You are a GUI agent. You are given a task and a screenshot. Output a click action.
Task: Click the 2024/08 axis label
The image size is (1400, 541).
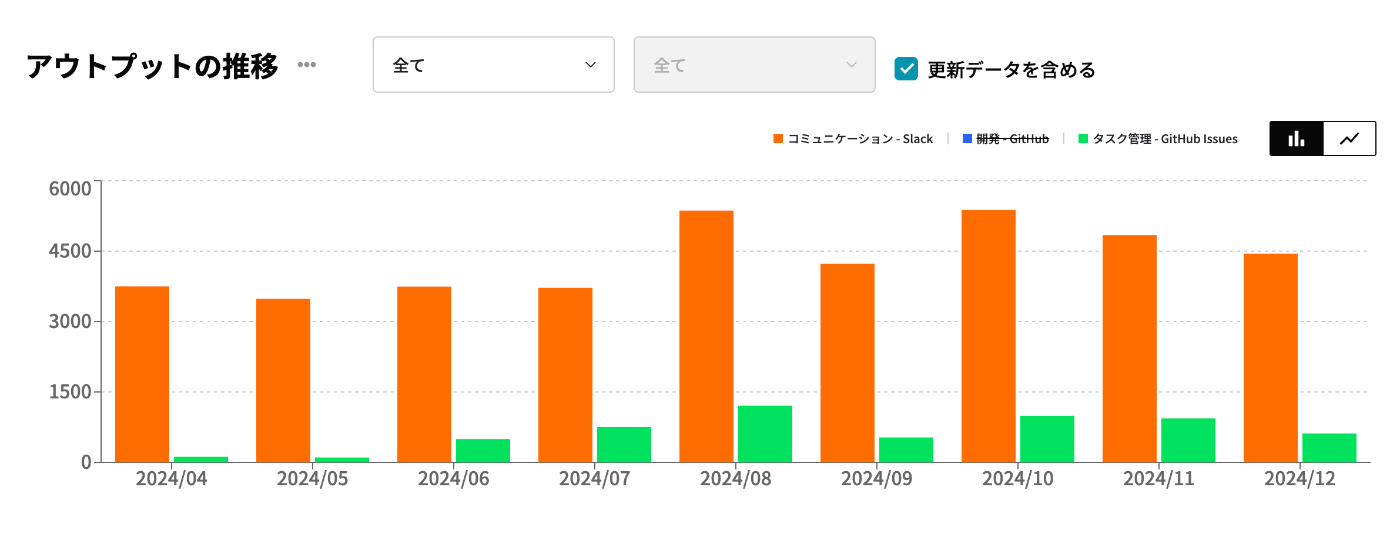click(735, 479)
